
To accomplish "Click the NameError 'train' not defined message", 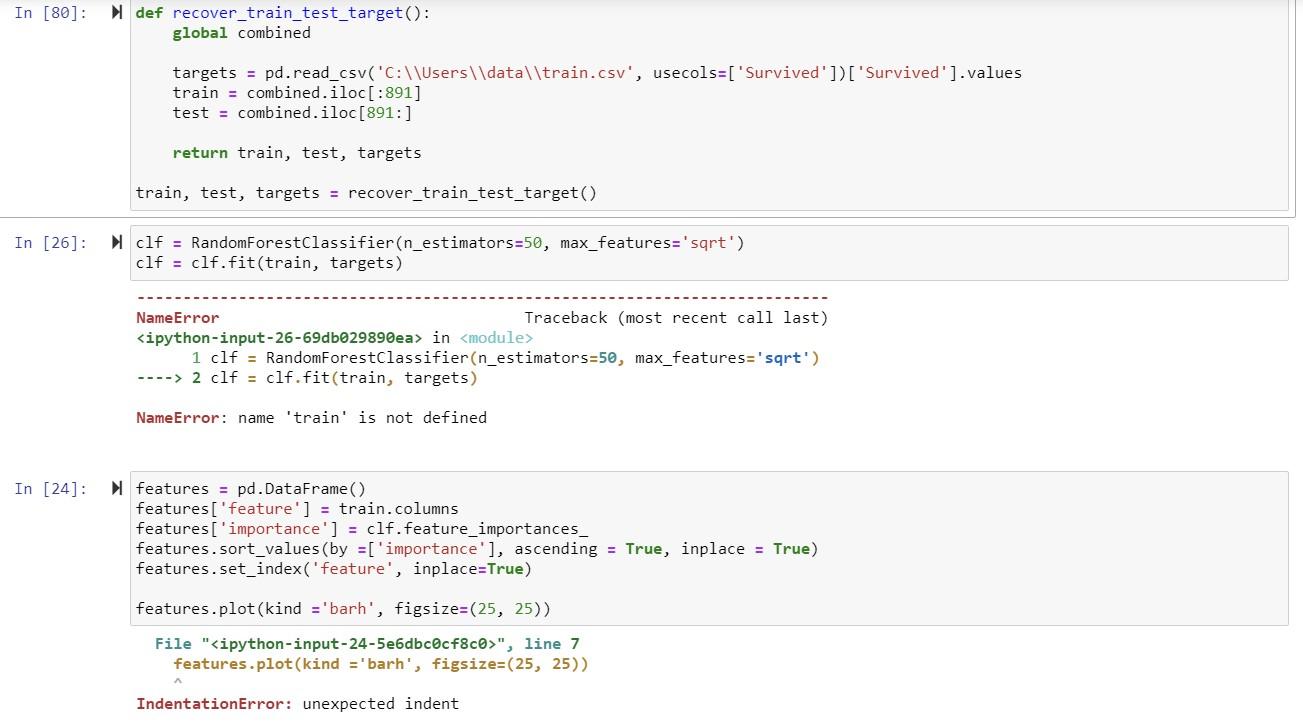I will (x=310, y=417).
